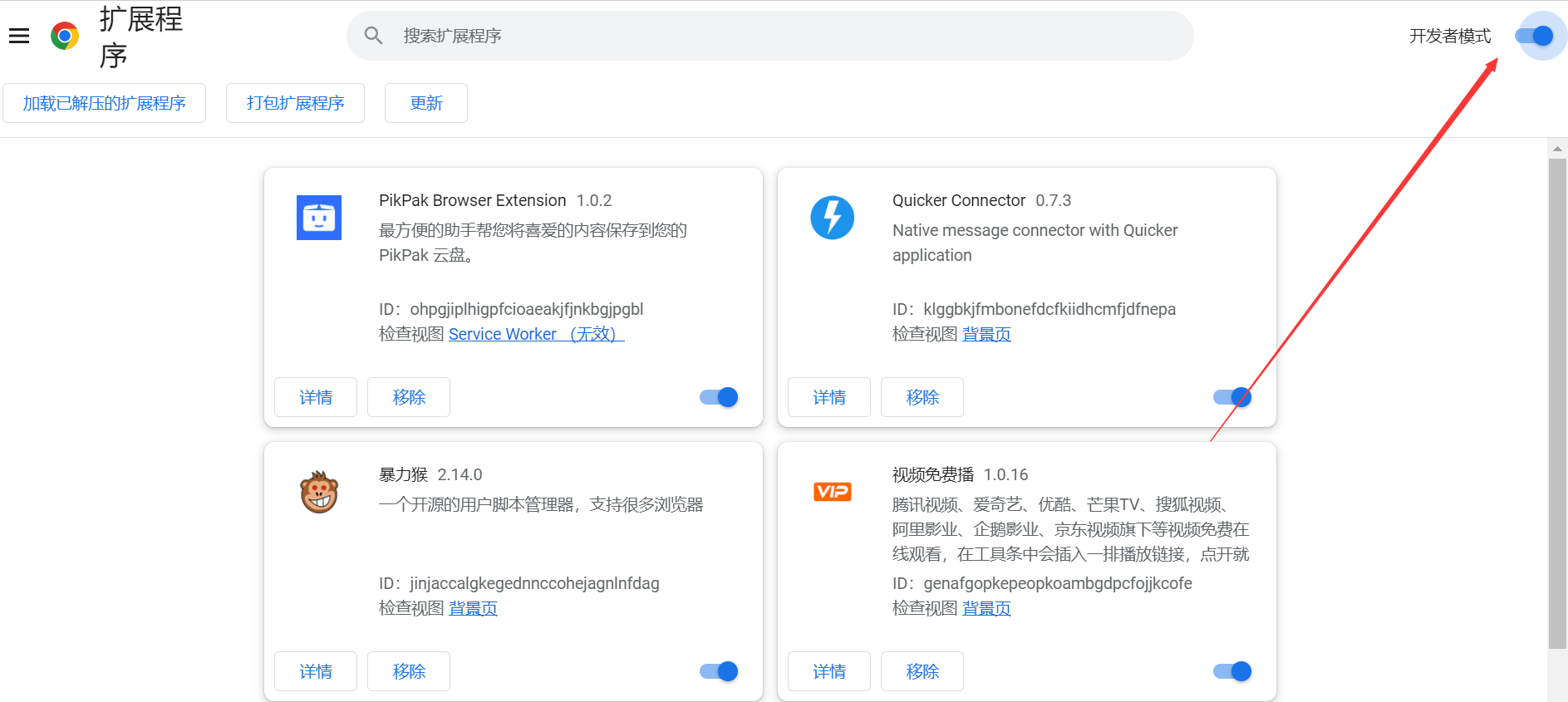Click 移除 for Quicker Connector
Screen dimensions: 1568x702
click(x=922, y=397)
